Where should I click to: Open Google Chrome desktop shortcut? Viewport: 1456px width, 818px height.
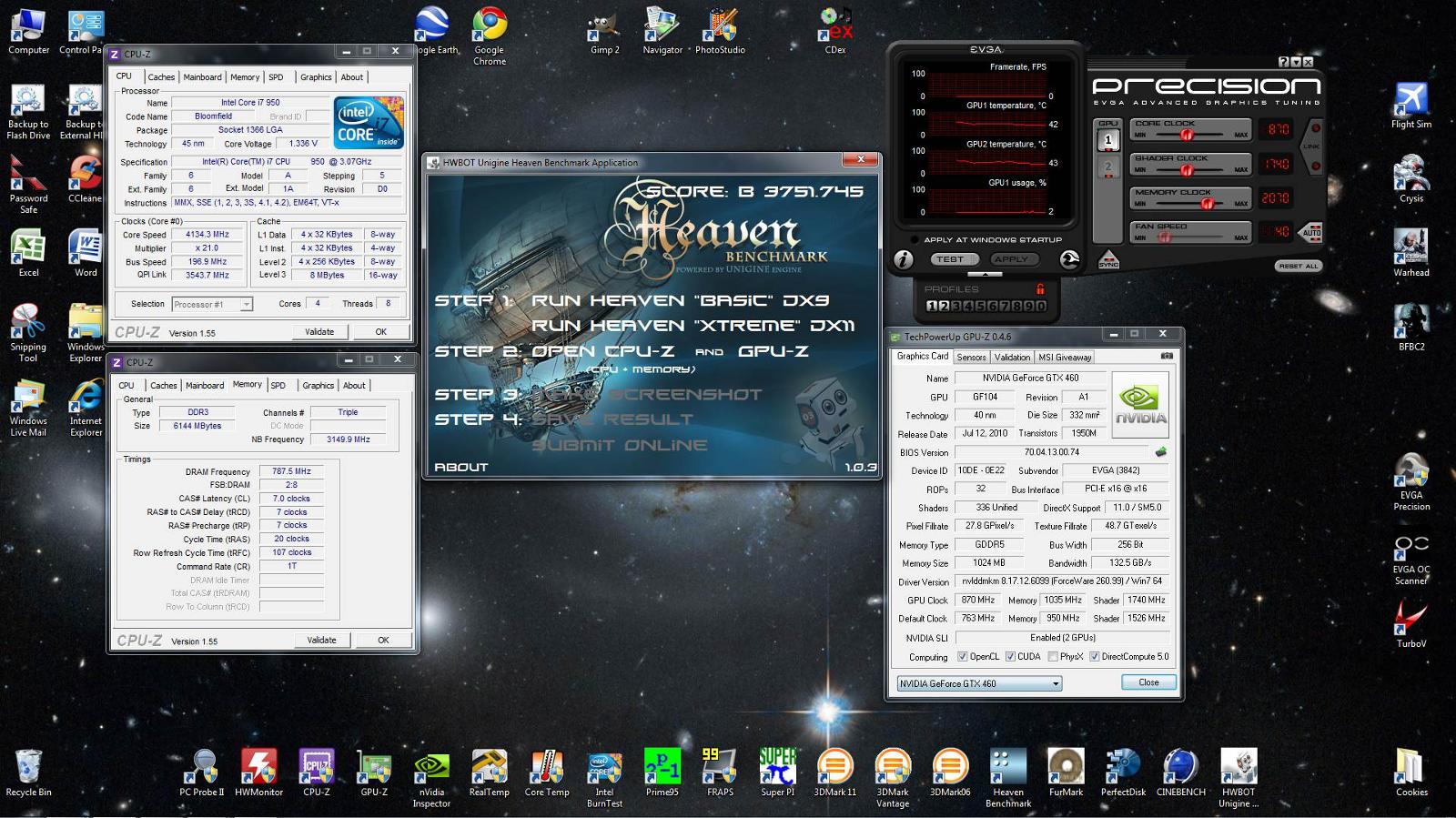(490, 36)
